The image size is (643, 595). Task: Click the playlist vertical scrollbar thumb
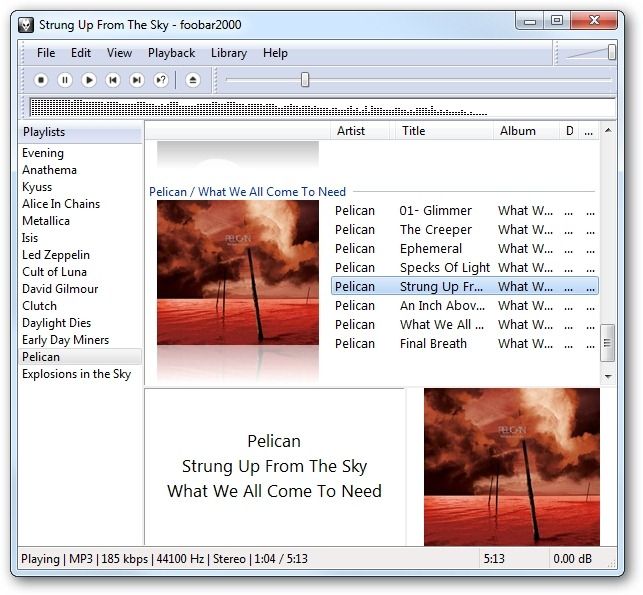pyautogui.click(x=607, y=343)
